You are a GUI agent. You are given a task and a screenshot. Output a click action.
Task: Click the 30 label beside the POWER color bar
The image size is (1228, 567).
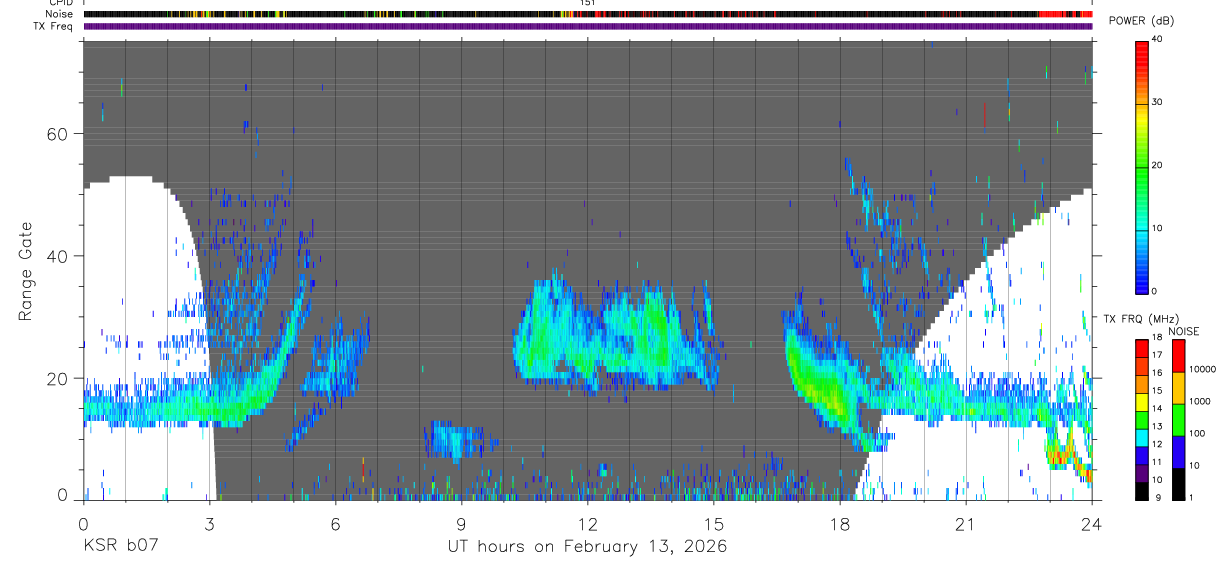pyautogui.click(x=1159, y=102)
